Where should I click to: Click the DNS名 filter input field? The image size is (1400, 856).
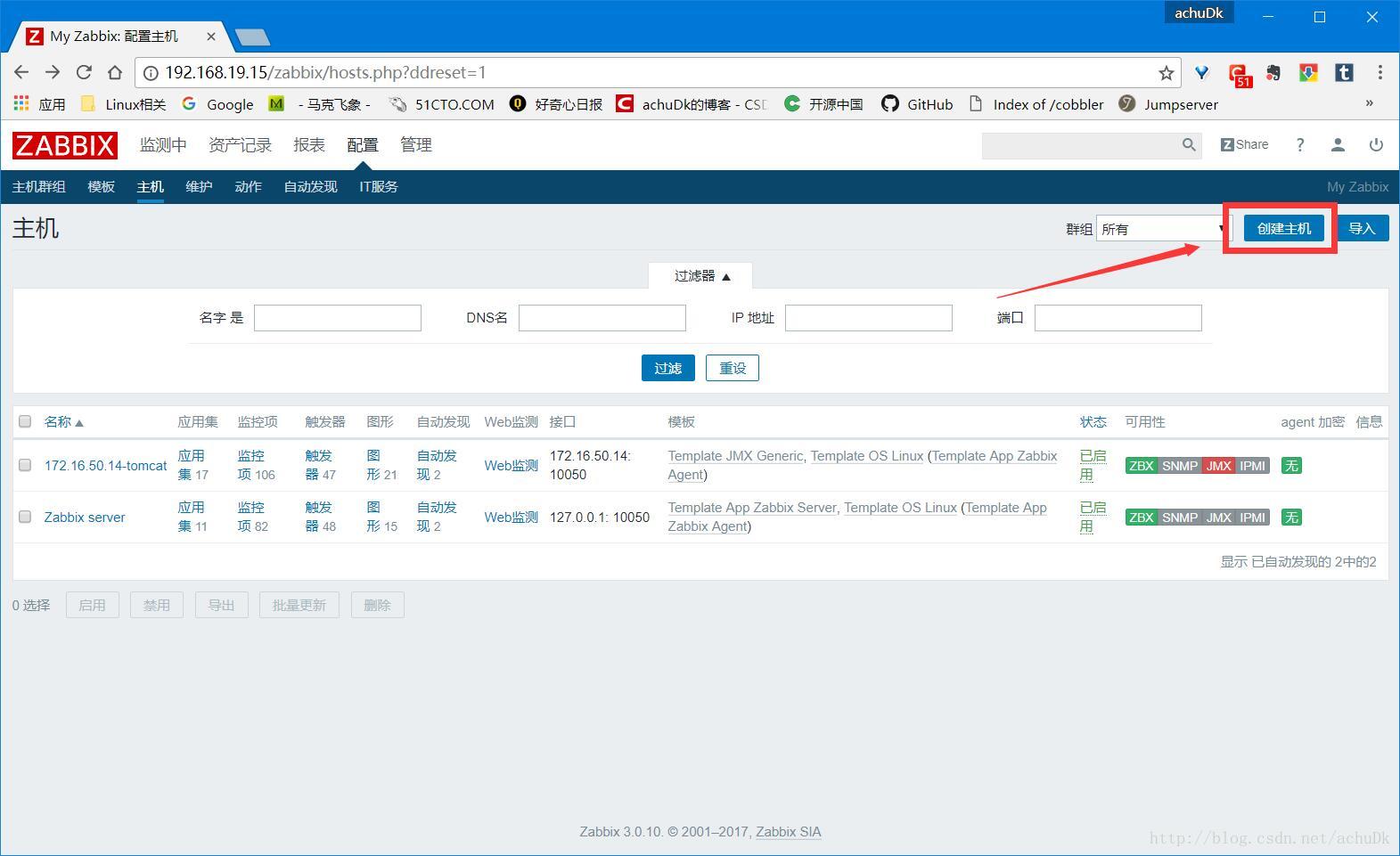click(602, 318)
